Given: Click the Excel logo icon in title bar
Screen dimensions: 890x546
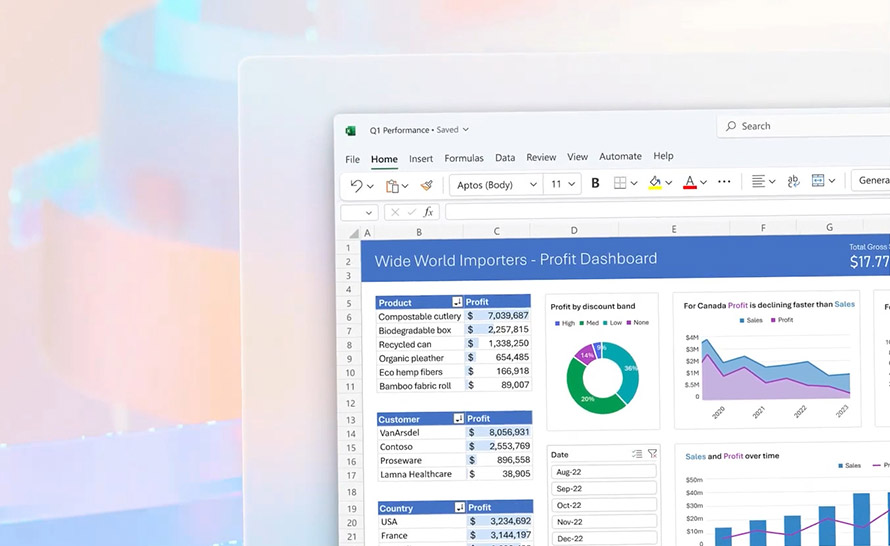Looking at the screenshot, I should [351, 131].
